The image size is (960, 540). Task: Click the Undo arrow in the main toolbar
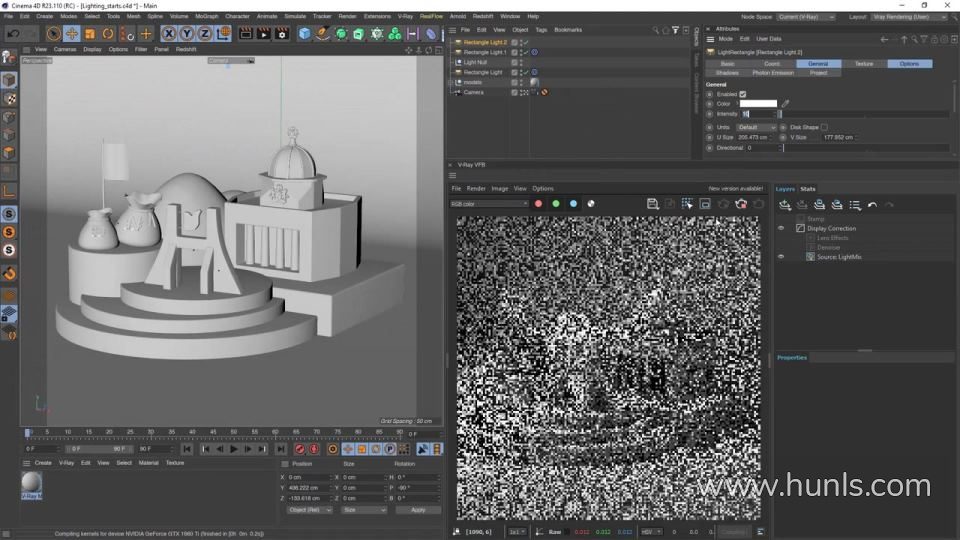coord(13,34)
